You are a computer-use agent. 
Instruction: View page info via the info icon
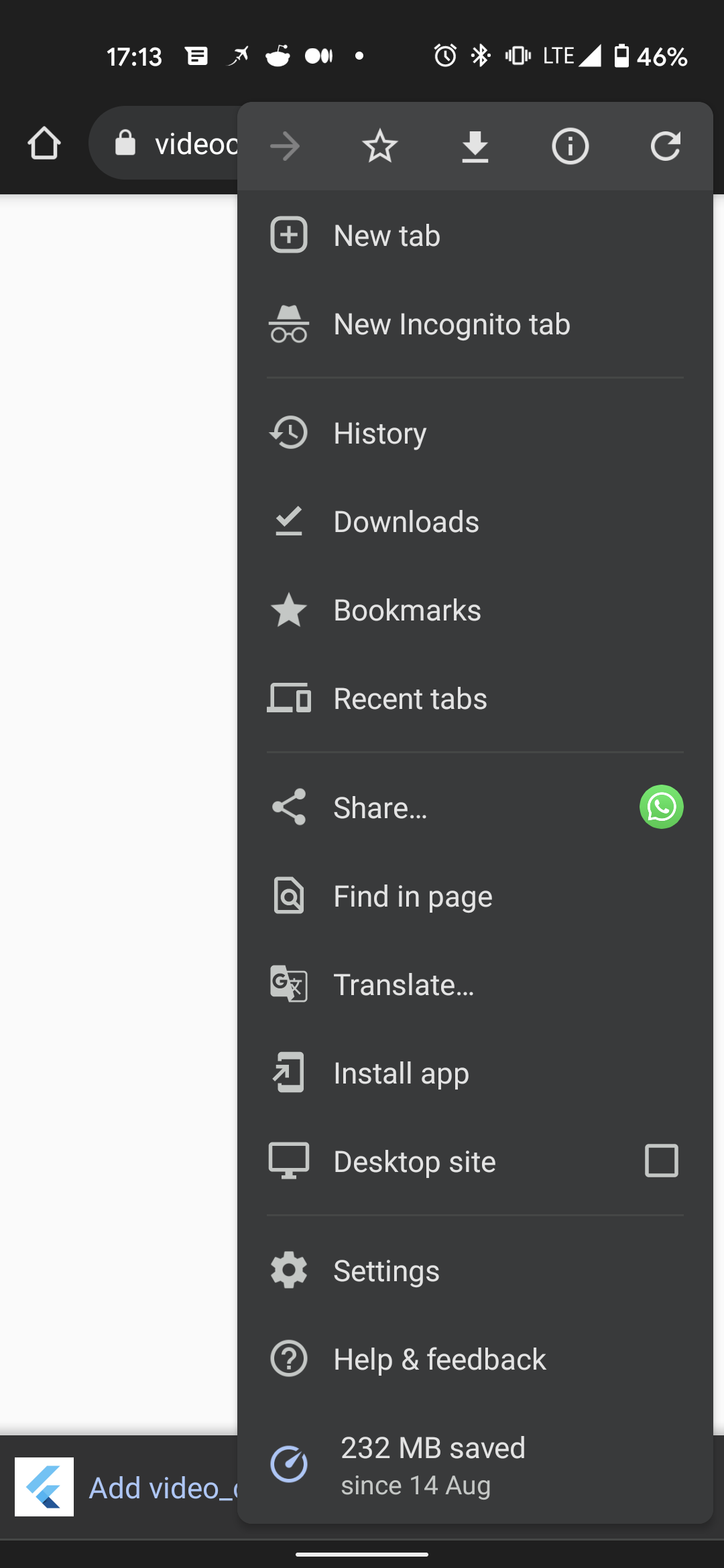[570, 145]
